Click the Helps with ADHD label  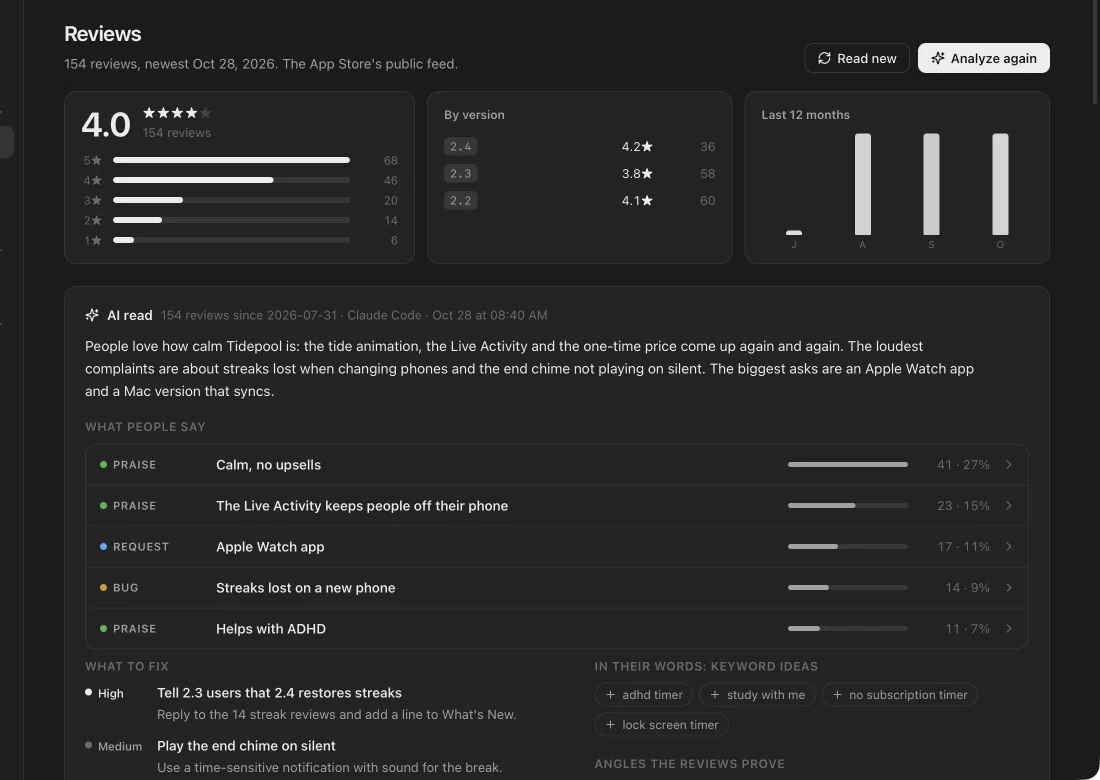pyautogui.click(x=271, y=629)
